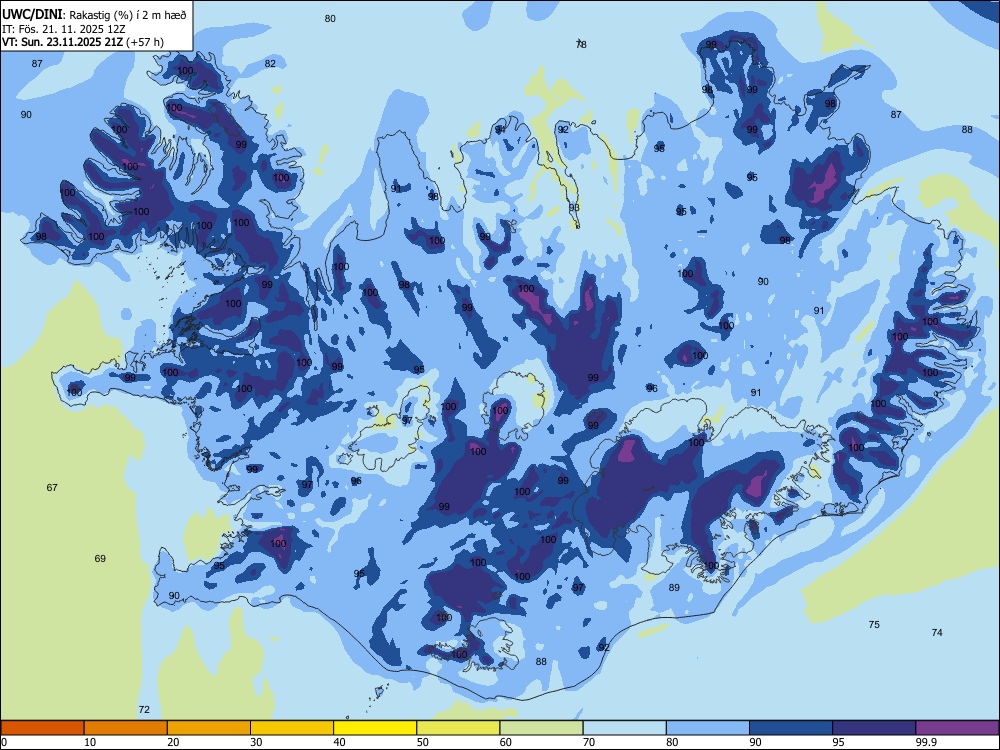Click the '70' legend tick label
This screenshot has width=1000, height=750.
click(x=589, y=742)
